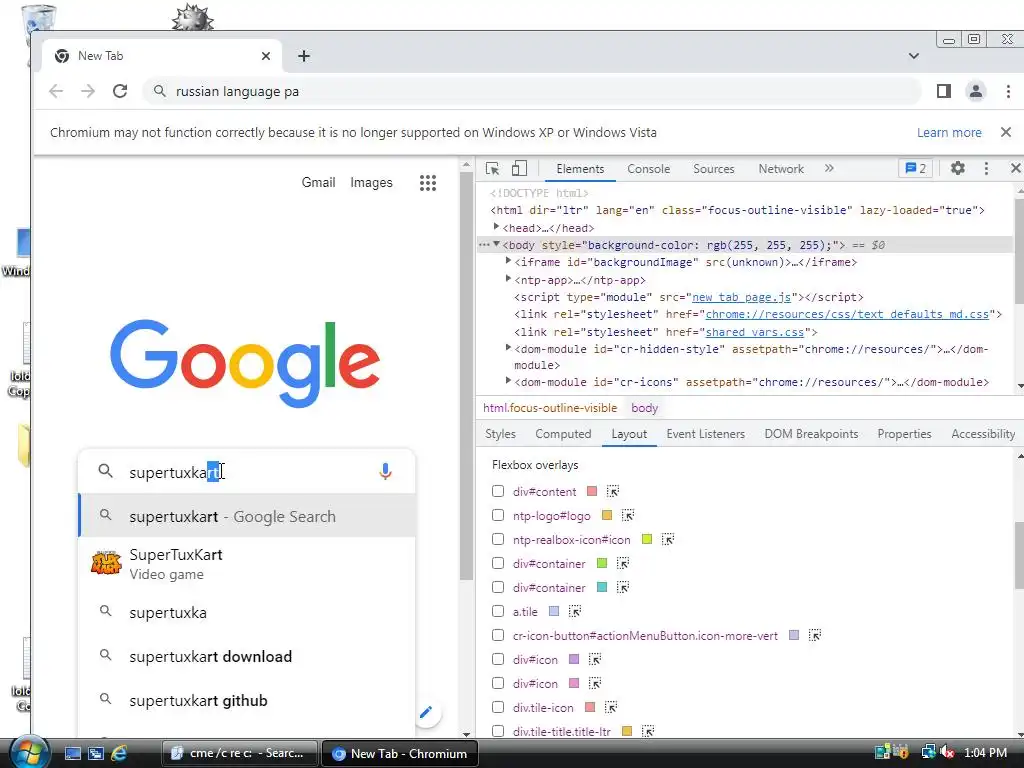
Task: Click the Show desktop quick launch icon
Action: 72,754
